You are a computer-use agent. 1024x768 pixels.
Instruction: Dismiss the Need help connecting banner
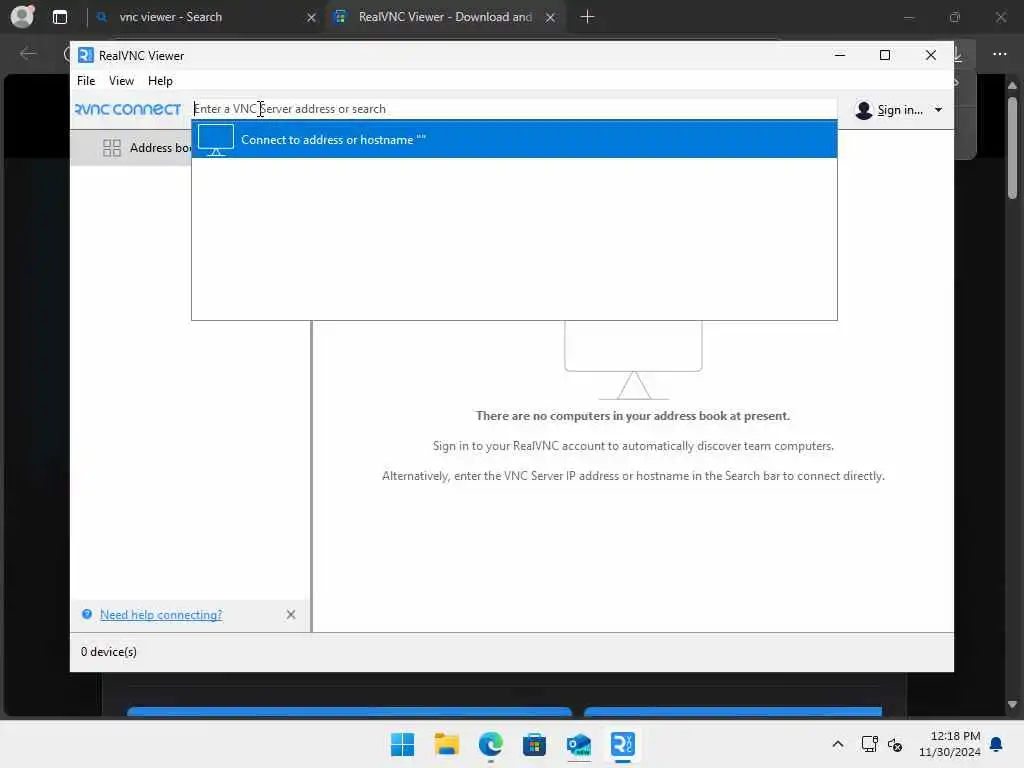tap(291, 615)
